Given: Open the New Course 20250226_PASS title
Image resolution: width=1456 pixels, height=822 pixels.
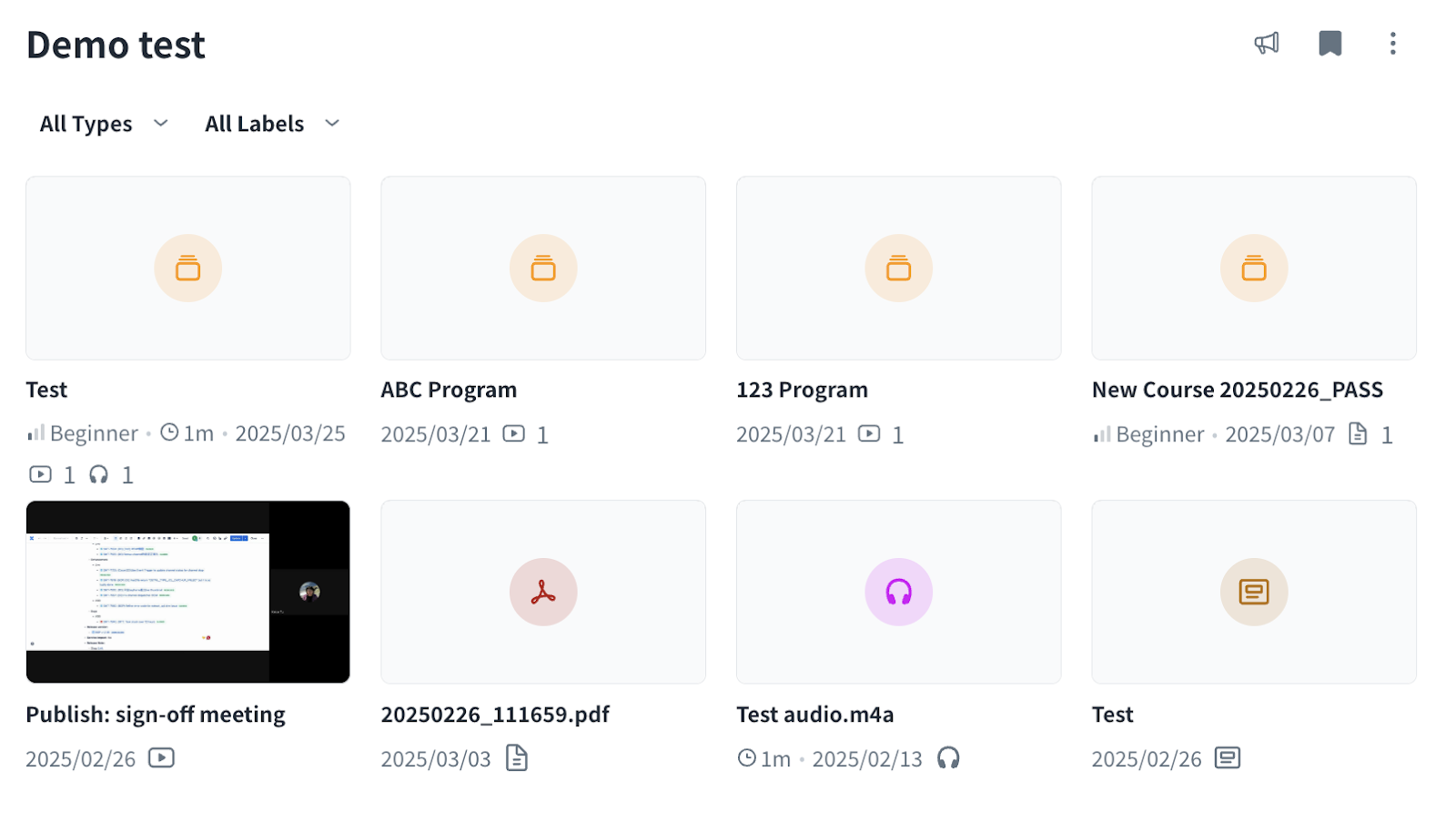Looking at the screenshot, I should pyautogui.click(x=1237, y=390).
